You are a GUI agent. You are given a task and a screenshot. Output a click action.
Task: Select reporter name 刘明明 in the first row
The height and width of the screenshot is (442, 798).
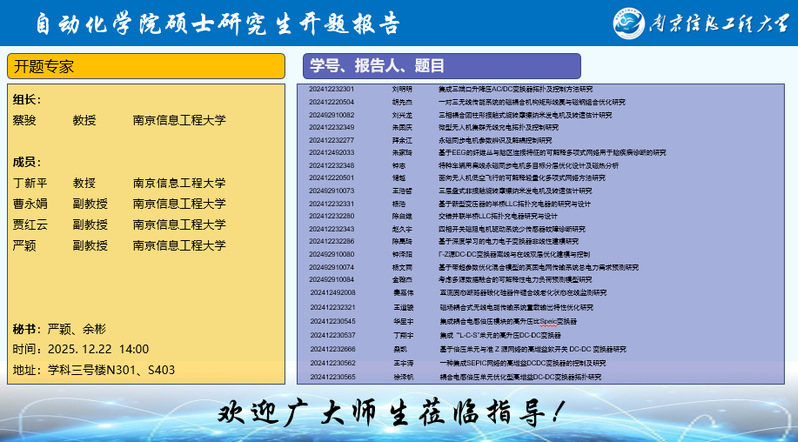click(402, 89)
